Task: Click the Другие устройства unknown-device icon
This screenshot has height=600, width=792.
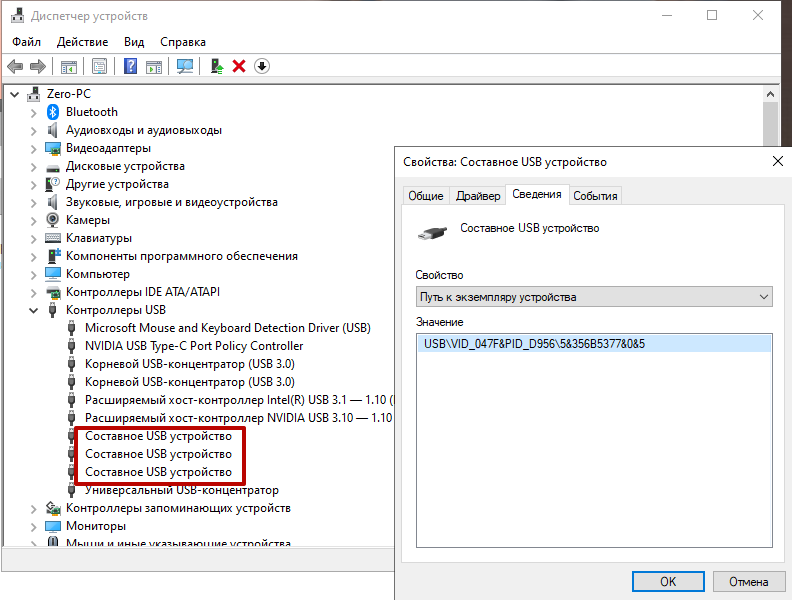Action: (53, 184)
